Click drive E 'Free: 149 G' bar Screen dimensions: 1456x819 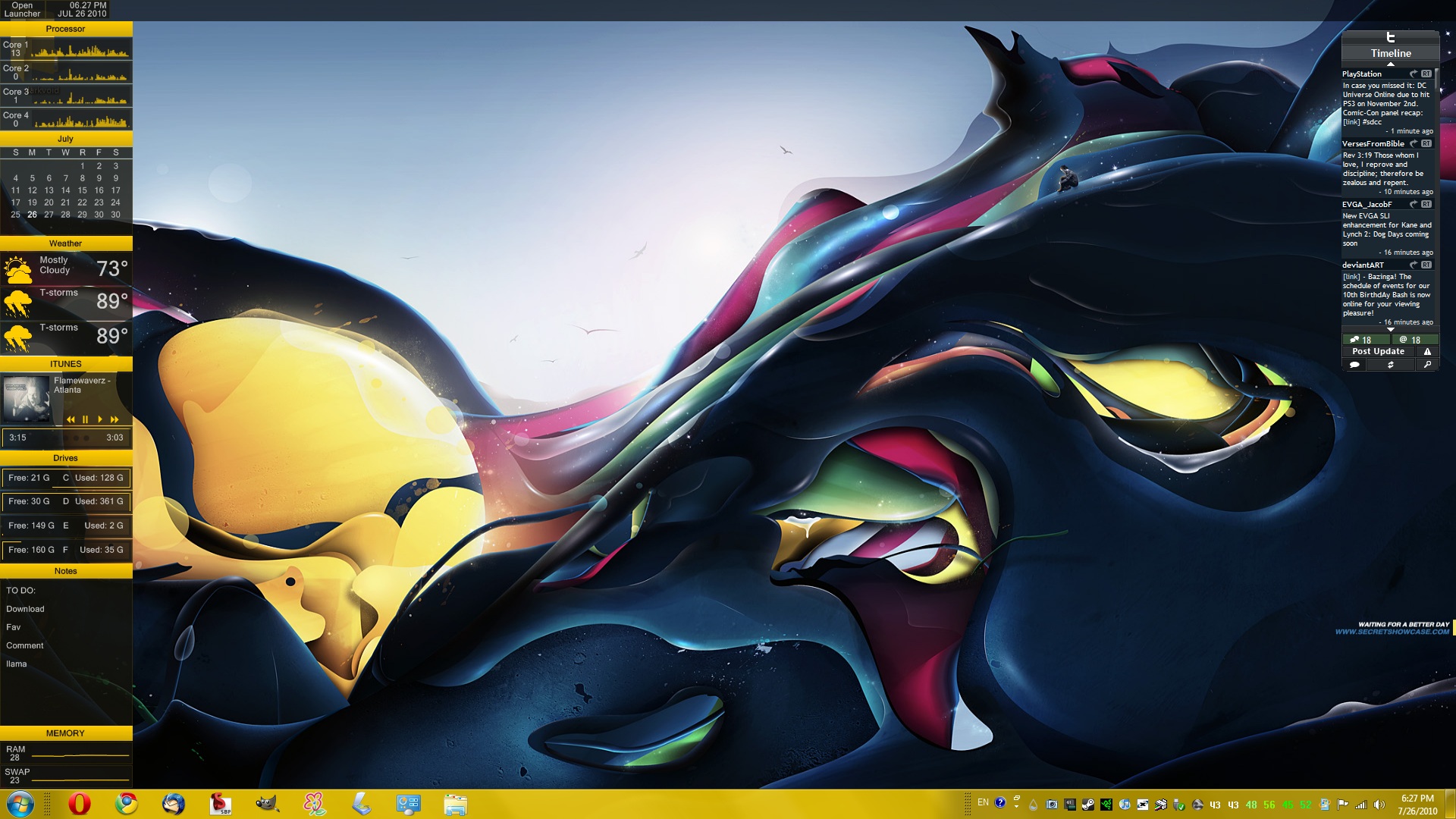coord(66,526)
